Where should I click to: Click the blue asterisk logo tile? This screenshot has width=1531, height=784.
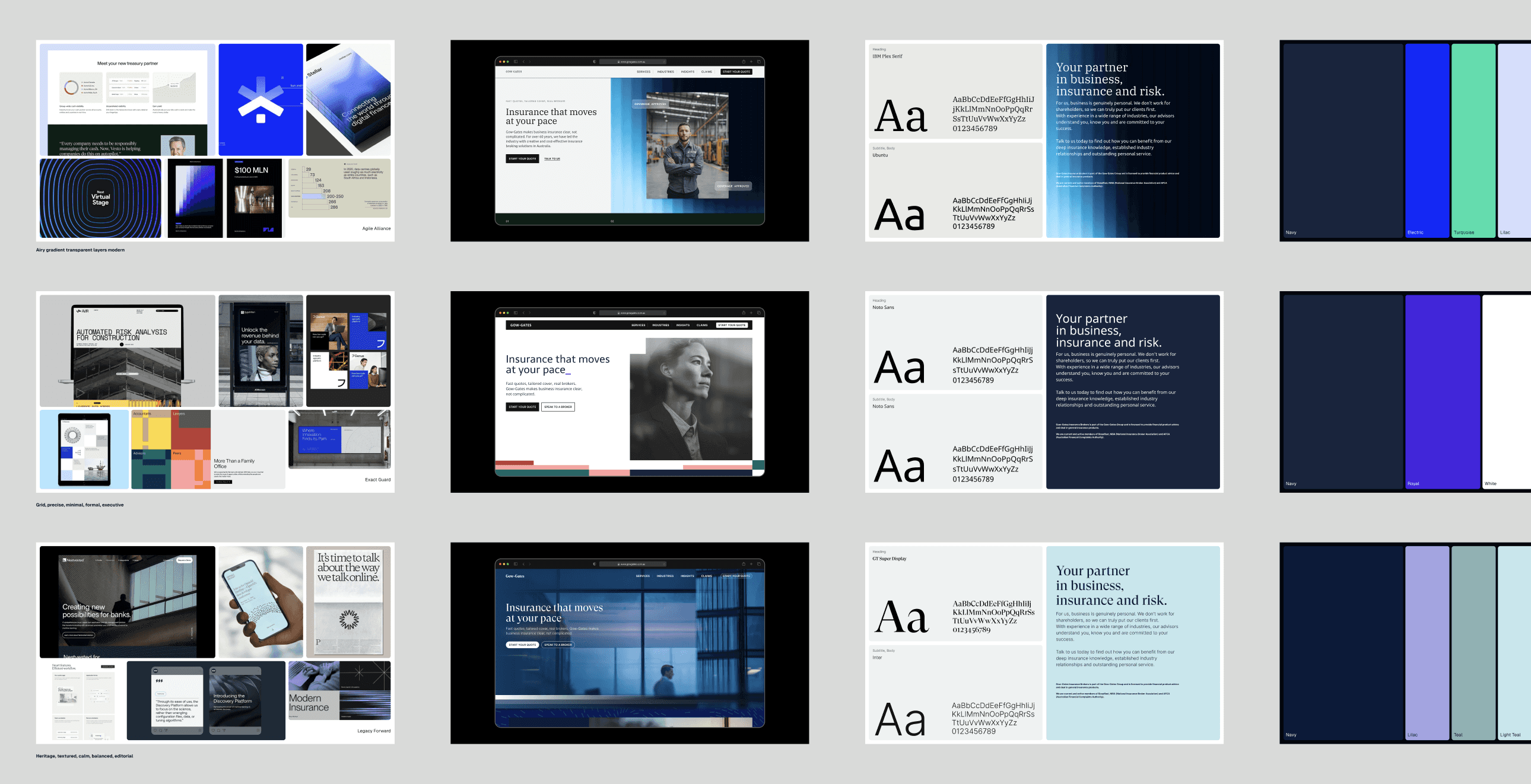(x=261, y=99)
